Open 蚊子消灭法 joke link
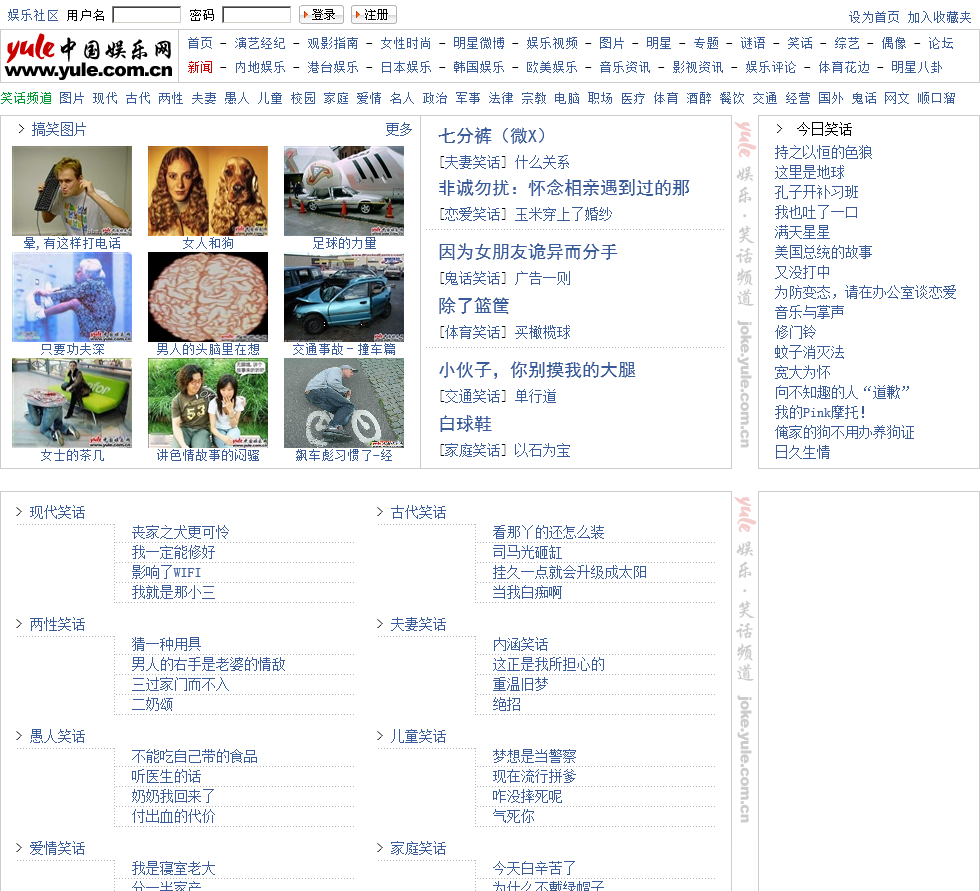This screenshot has width=980, height=891. pos(809,352)
